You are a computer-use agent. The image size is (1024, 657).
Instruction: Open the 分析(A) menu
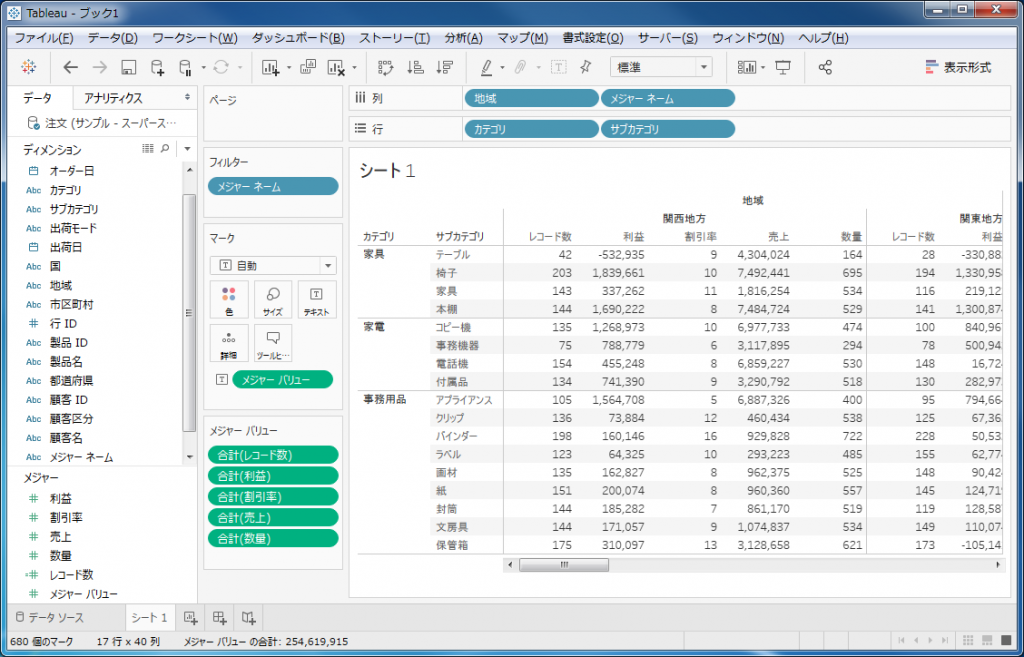click(x=462, y=38)
